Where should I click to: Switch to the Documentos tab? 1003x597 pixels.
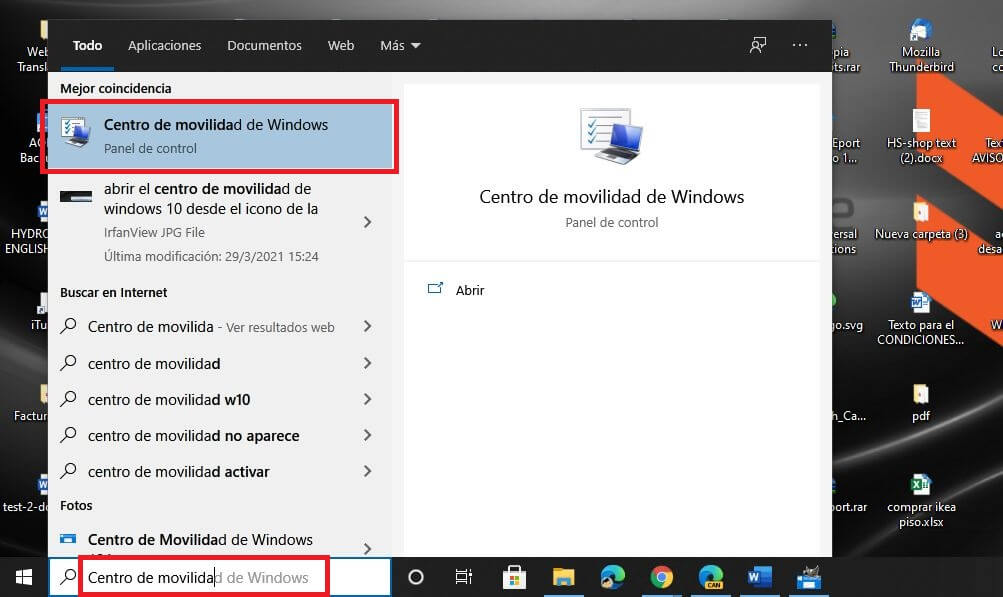(264, 45)
